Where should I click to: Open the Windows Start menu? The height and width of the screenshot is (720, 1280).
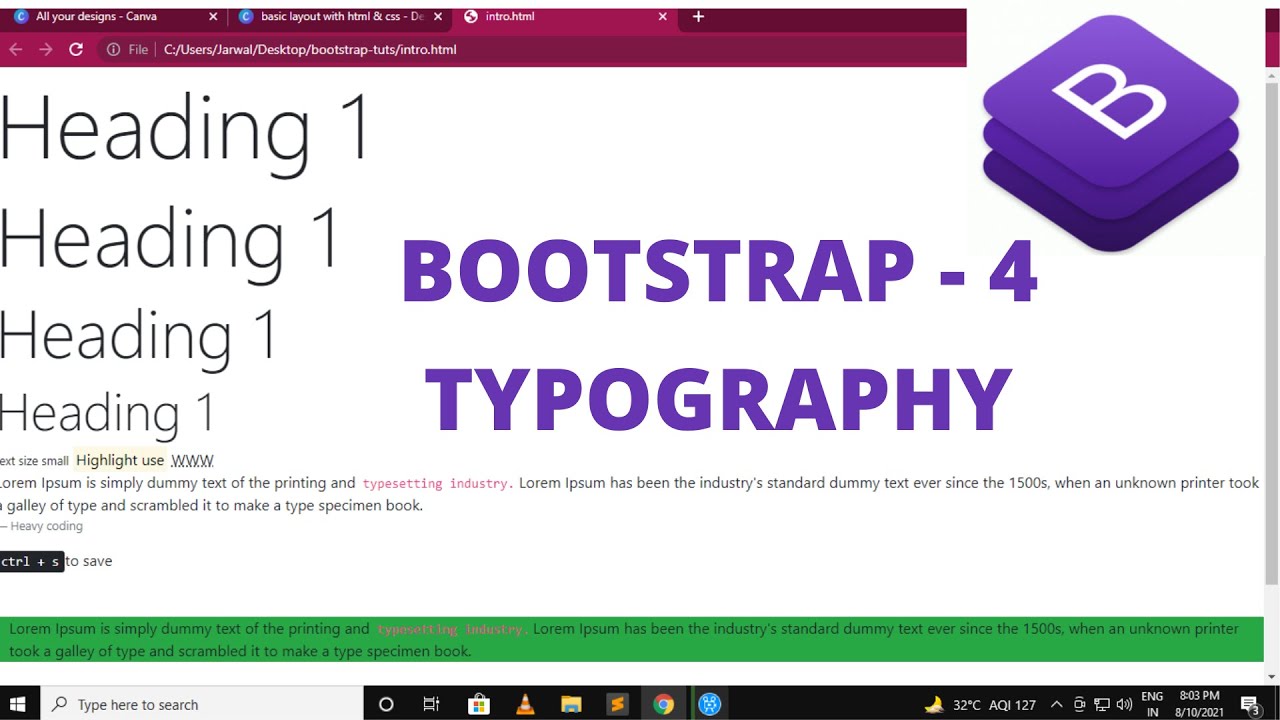(18, 704)
